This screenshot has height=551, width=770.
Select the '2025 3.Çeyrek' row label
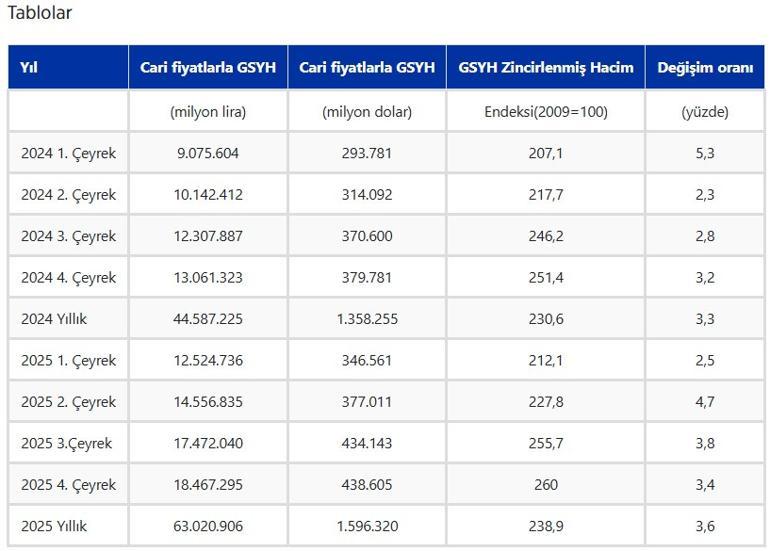pos(67,443)
